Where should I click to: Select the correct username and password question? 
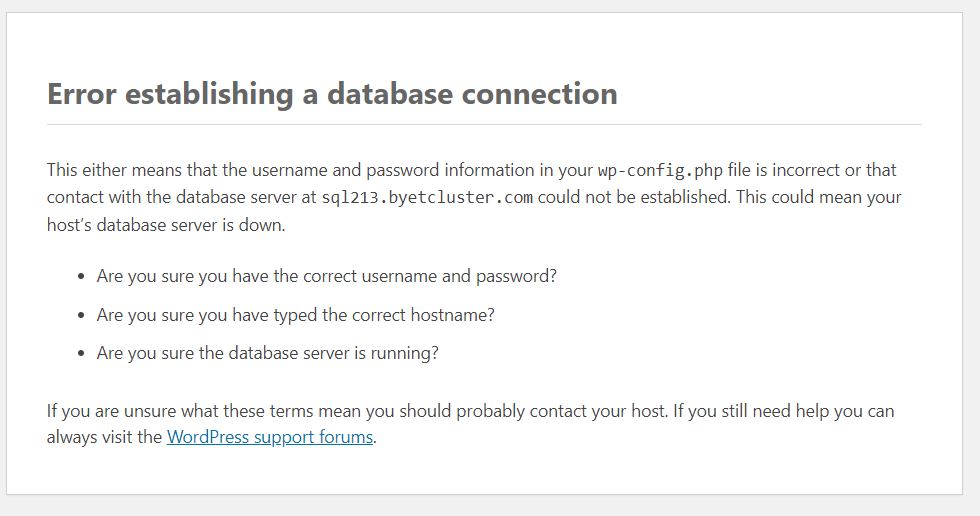326,276
